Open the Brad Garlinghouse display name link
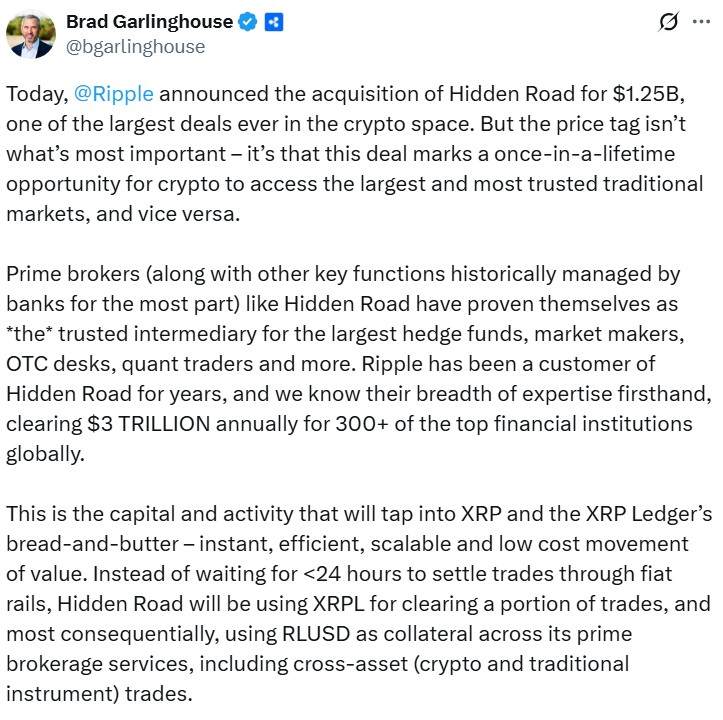The height and width of the screenshot is (720, 723). tap(149, 21)
